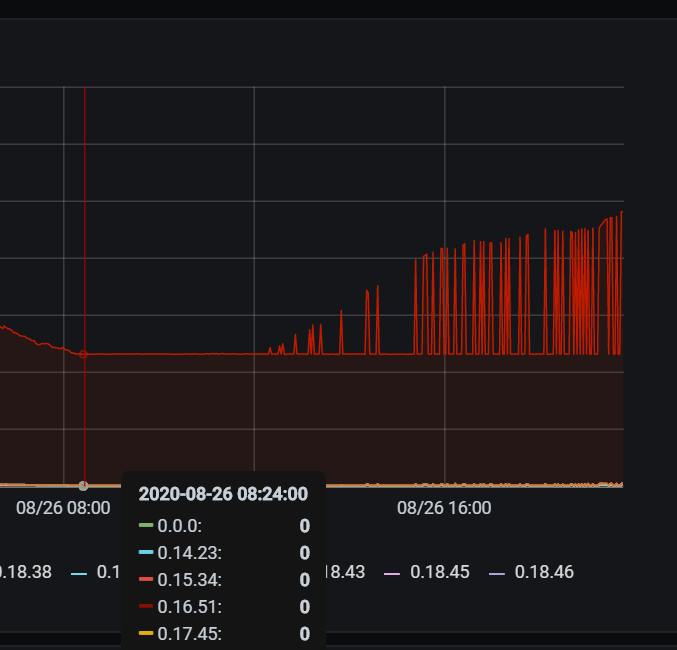Toggle the 0.18.38 legend series
The height and width of the screenshot is (650, 677).
(25, 572)
